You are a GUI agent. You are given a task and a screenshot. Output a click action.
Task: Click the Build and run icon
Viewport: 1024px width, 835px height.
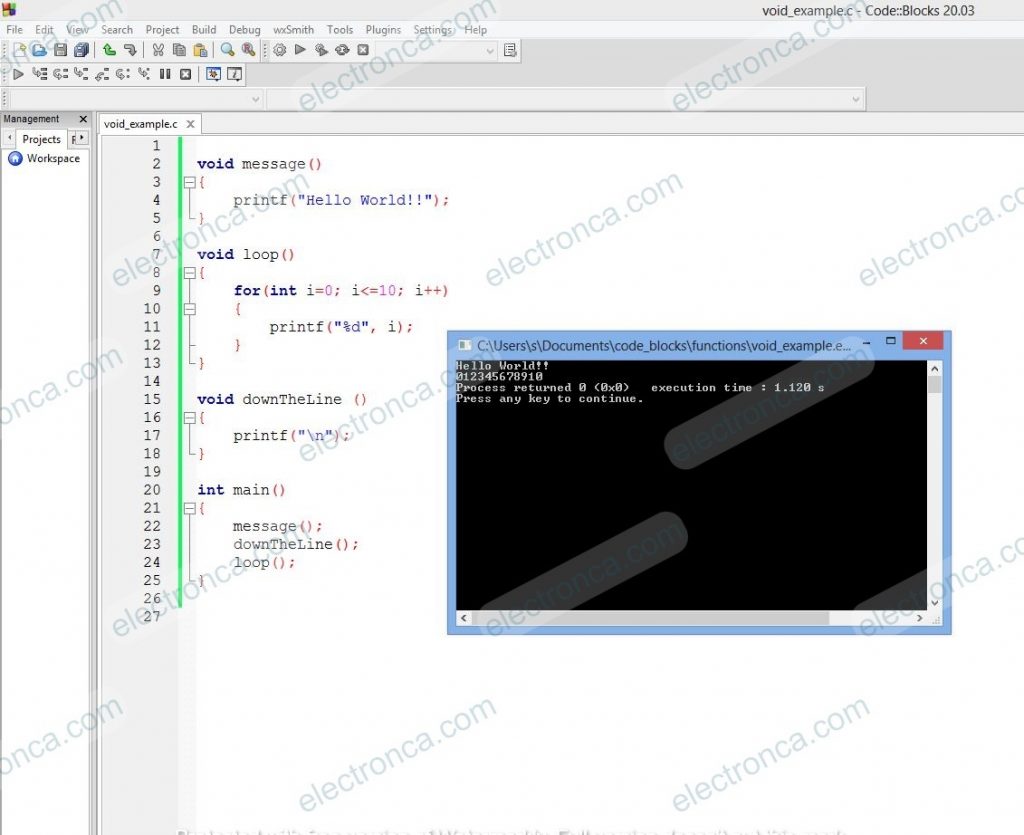[321, 50]
